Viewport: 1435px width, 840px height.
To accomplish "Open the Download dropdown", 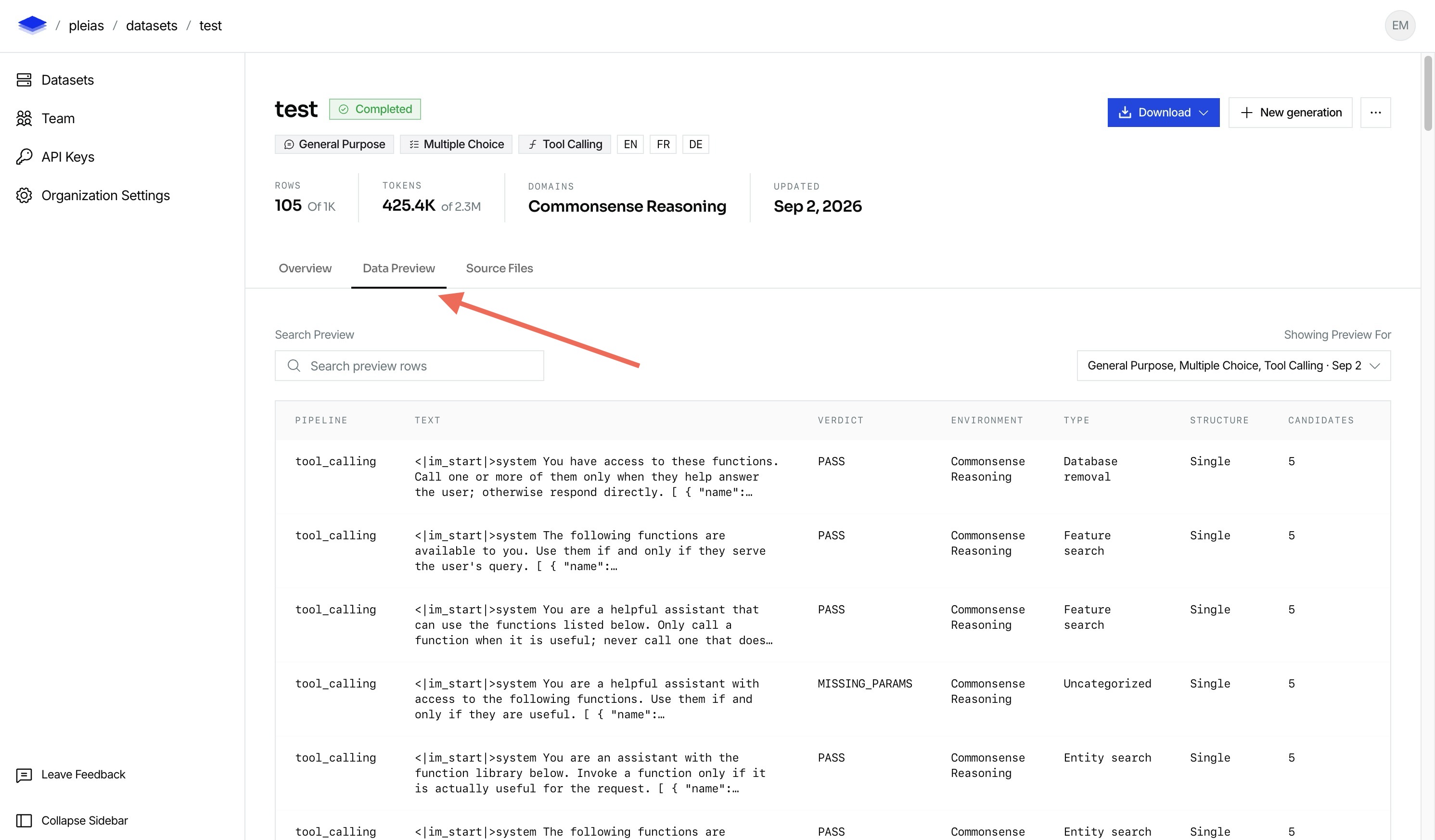I will click(x=1164, y=112).
